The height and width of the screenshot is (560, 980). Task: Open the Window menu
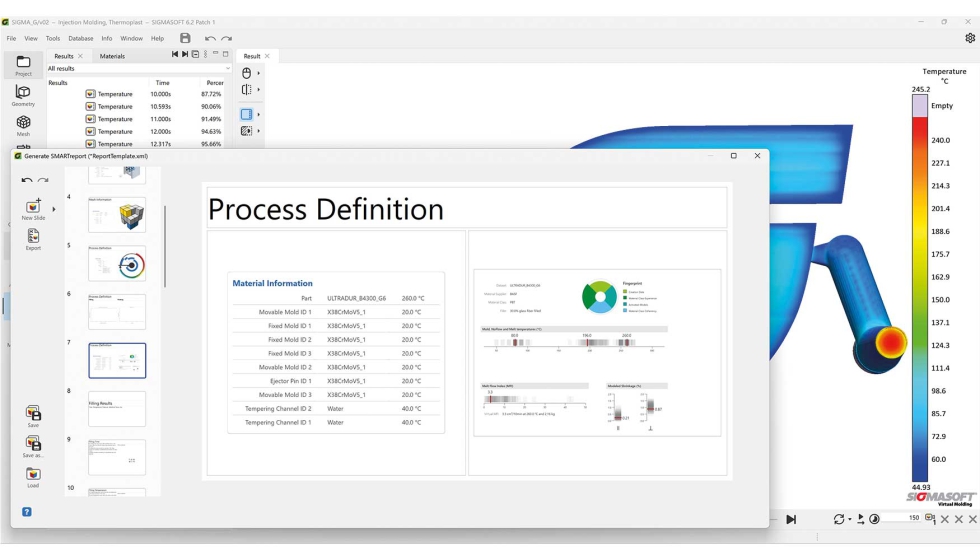pos(131,38)
